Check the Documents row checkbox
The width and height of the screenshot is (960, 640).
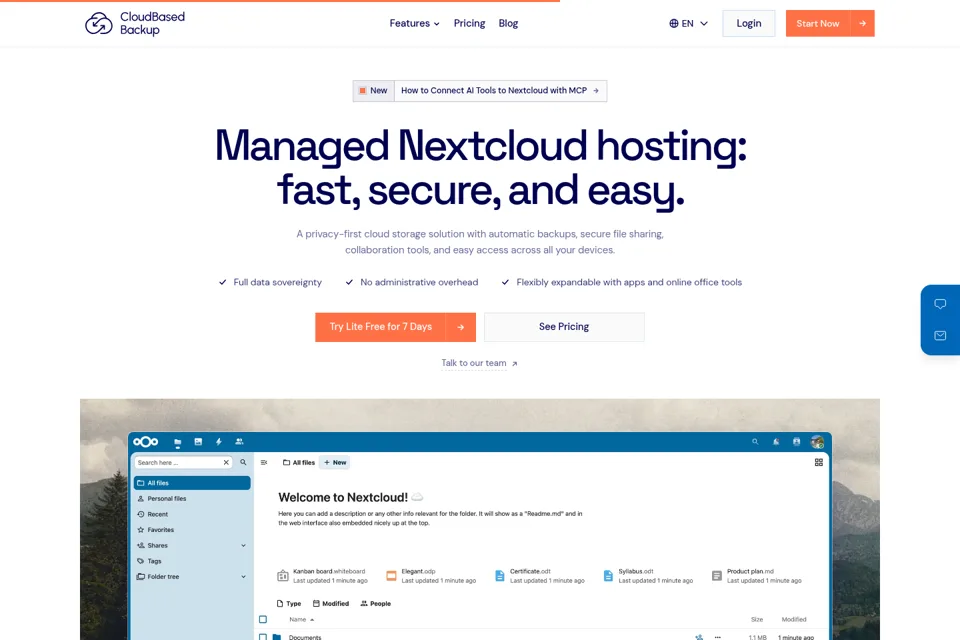pos(263,637)
